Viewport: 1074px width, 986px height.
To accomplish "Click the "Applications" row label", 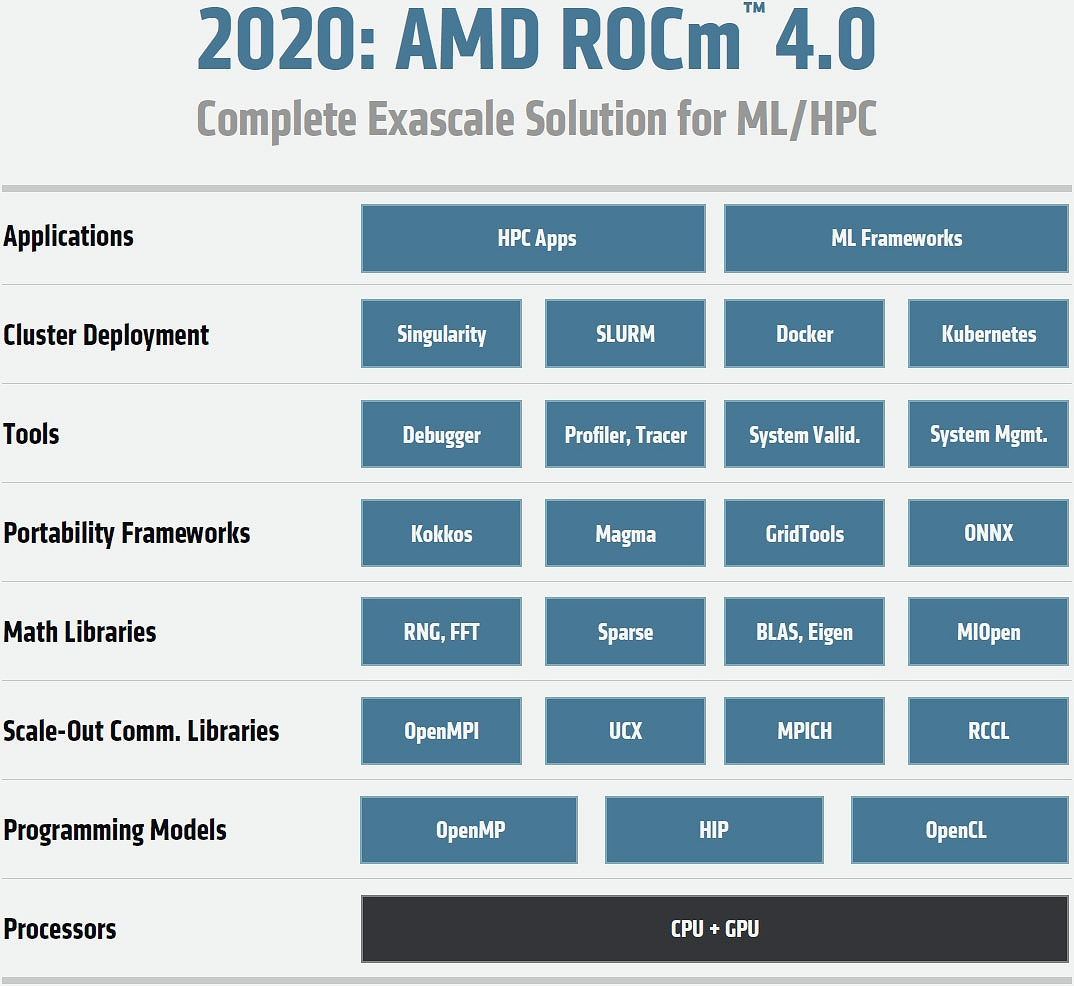I will [x=68, y=237].
